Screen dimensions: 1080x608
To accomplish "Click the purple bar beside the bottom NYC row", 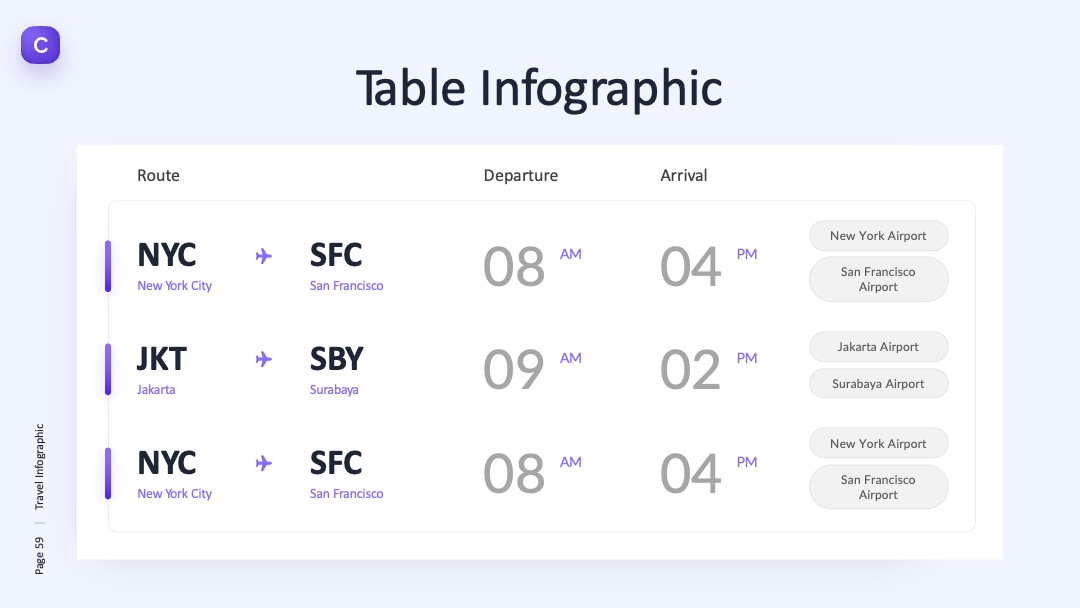I will click(x=107, y=474).
